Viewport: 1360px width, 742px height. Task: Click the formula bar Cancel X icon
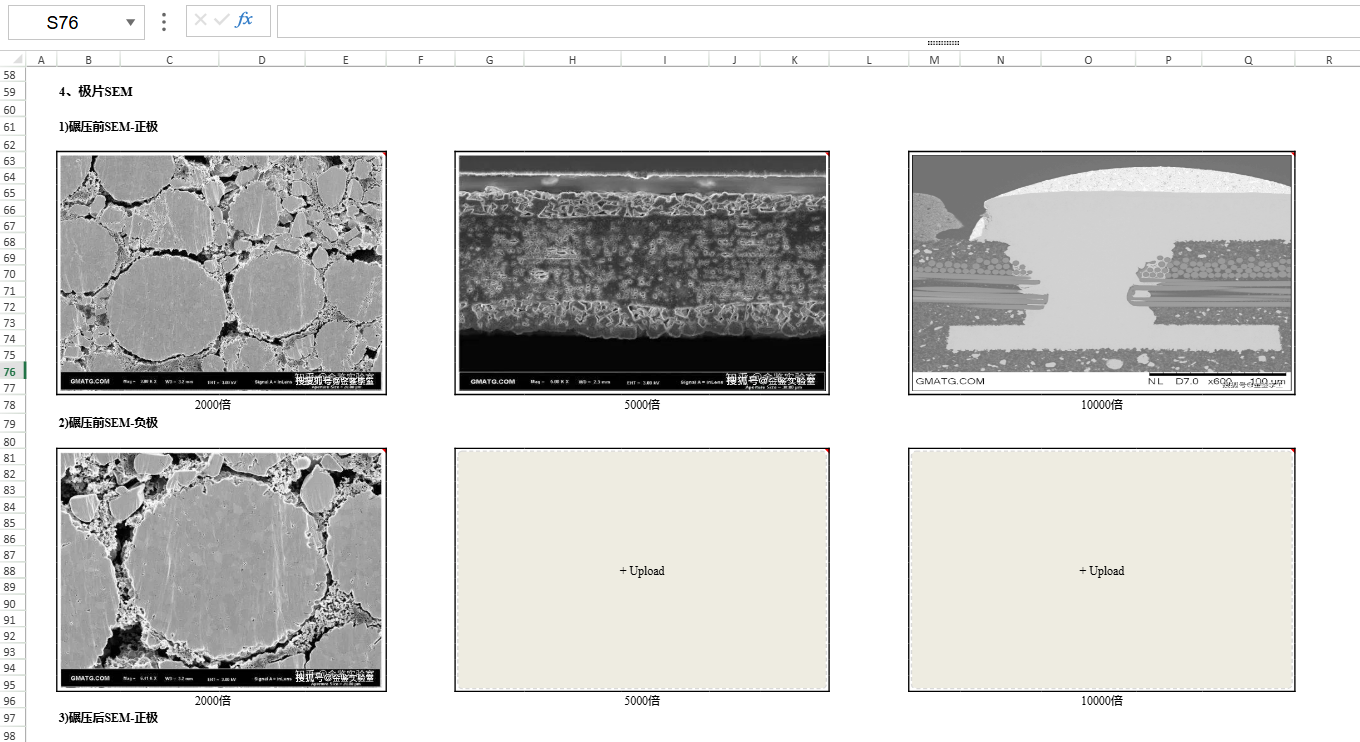point(200,21)
